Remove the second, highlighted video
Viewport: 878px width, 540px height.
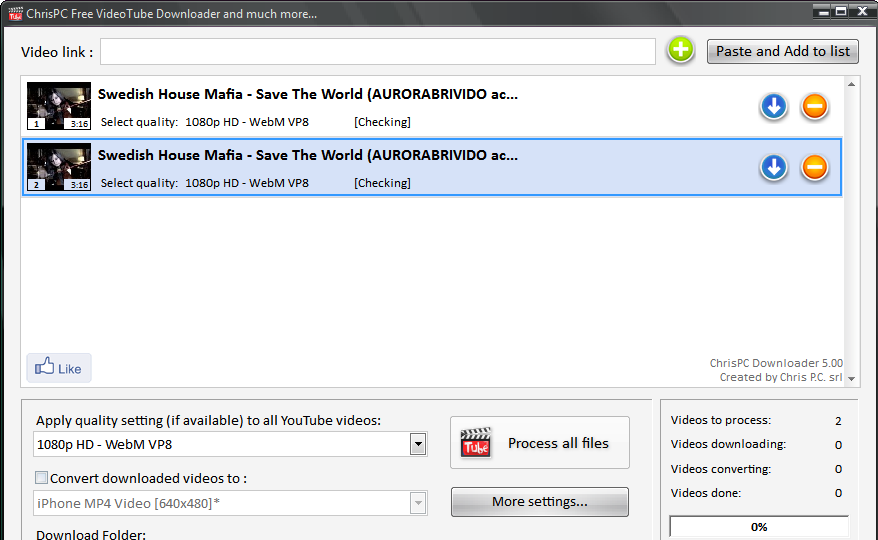(815, 167)
